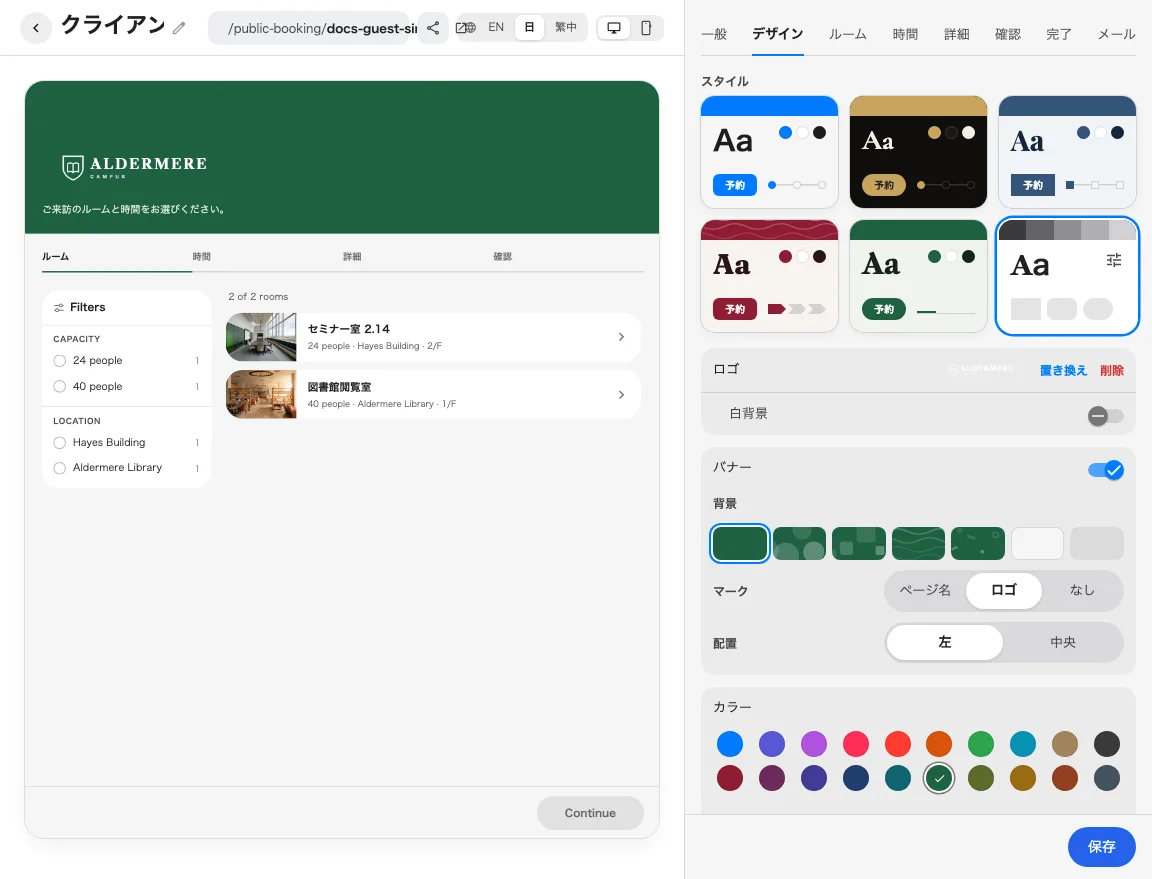
Task: Click the back arrow button
Action: (36, 28)
